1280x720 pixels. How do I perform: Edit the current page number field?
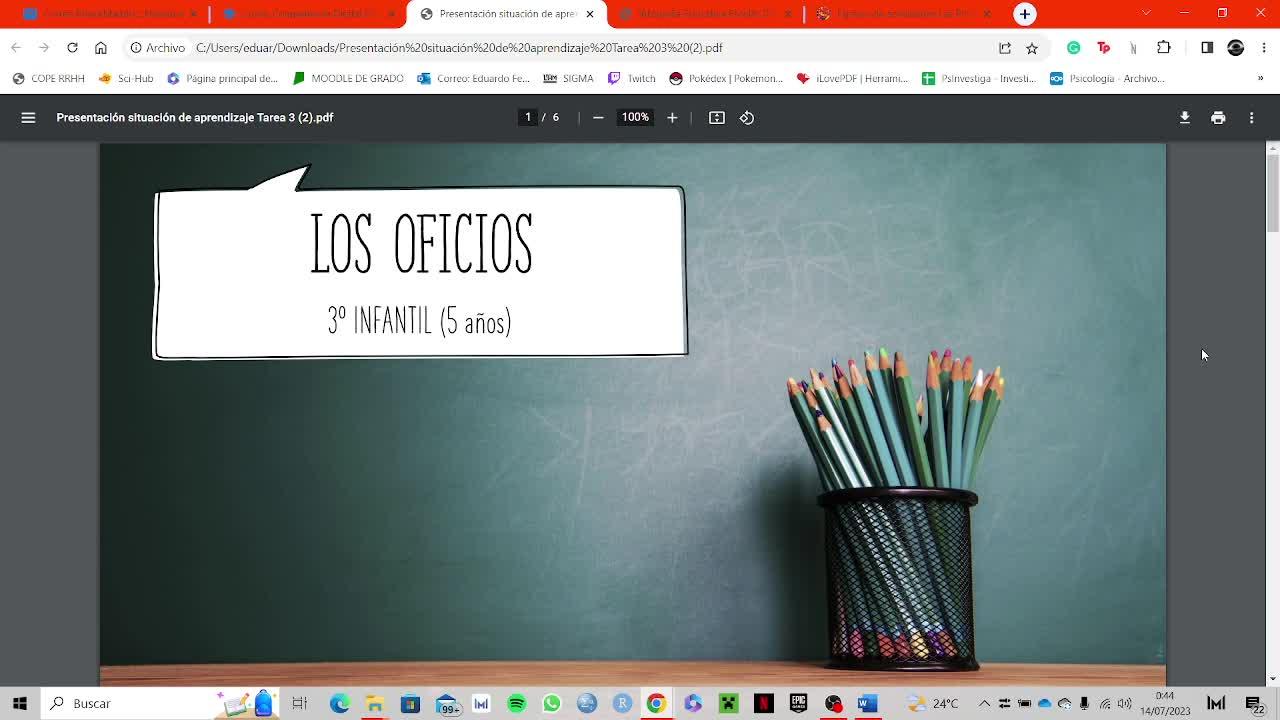click(x=528, y=117)
